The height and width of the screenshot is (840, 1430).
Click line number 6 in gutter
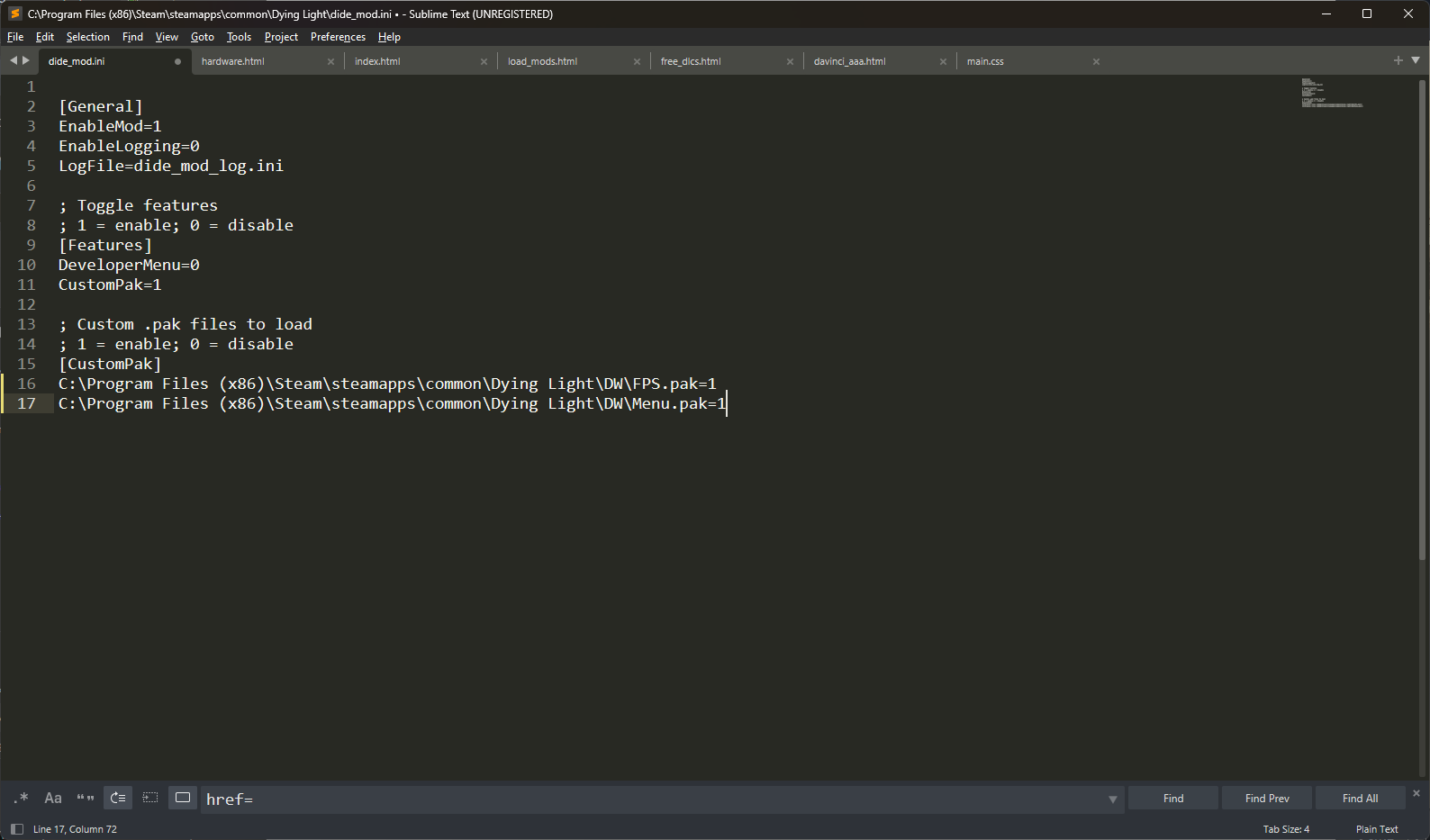(x=31, y=185)
